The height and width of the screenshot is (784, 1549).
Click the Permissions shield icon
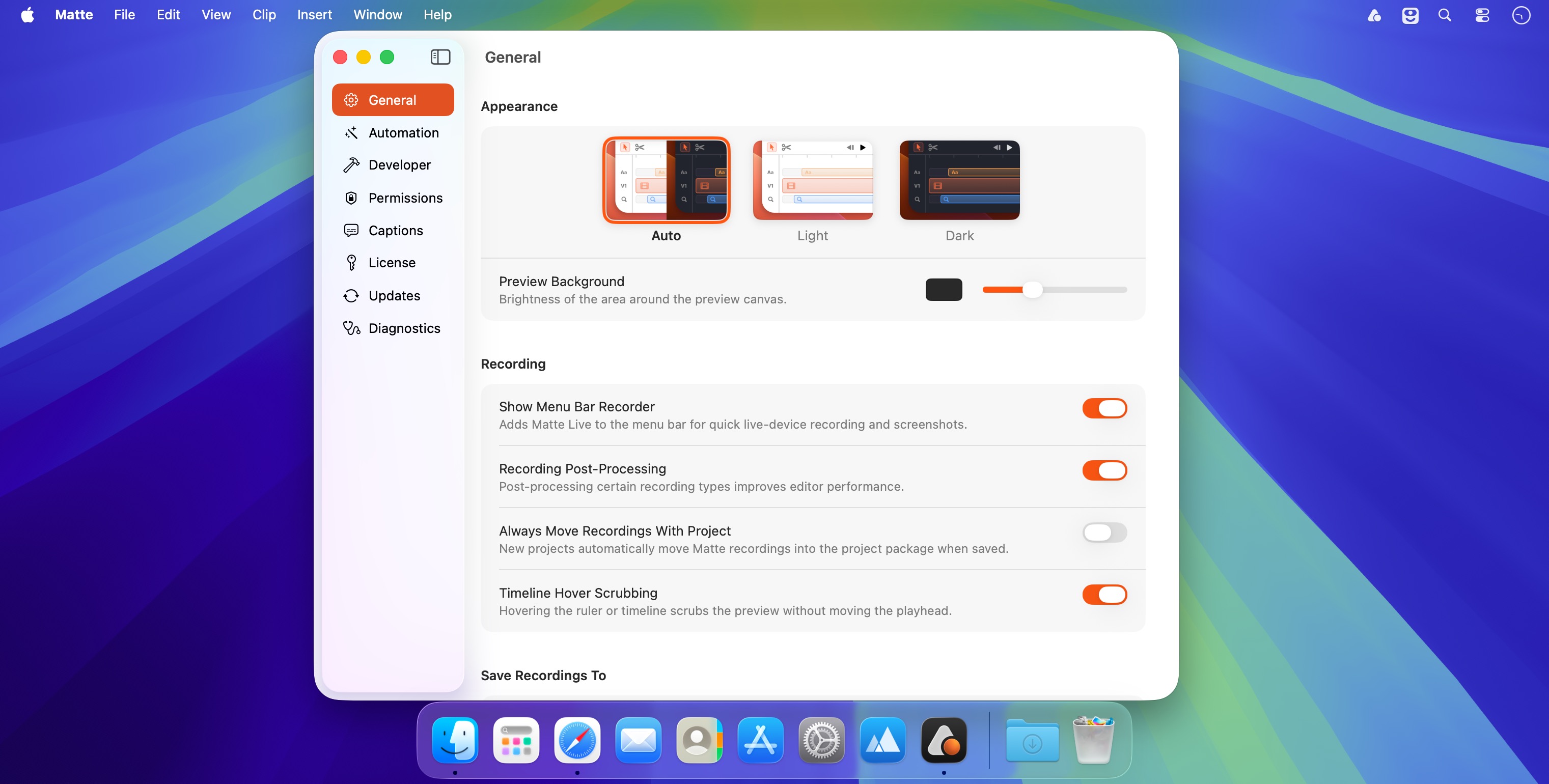[351, 198]
